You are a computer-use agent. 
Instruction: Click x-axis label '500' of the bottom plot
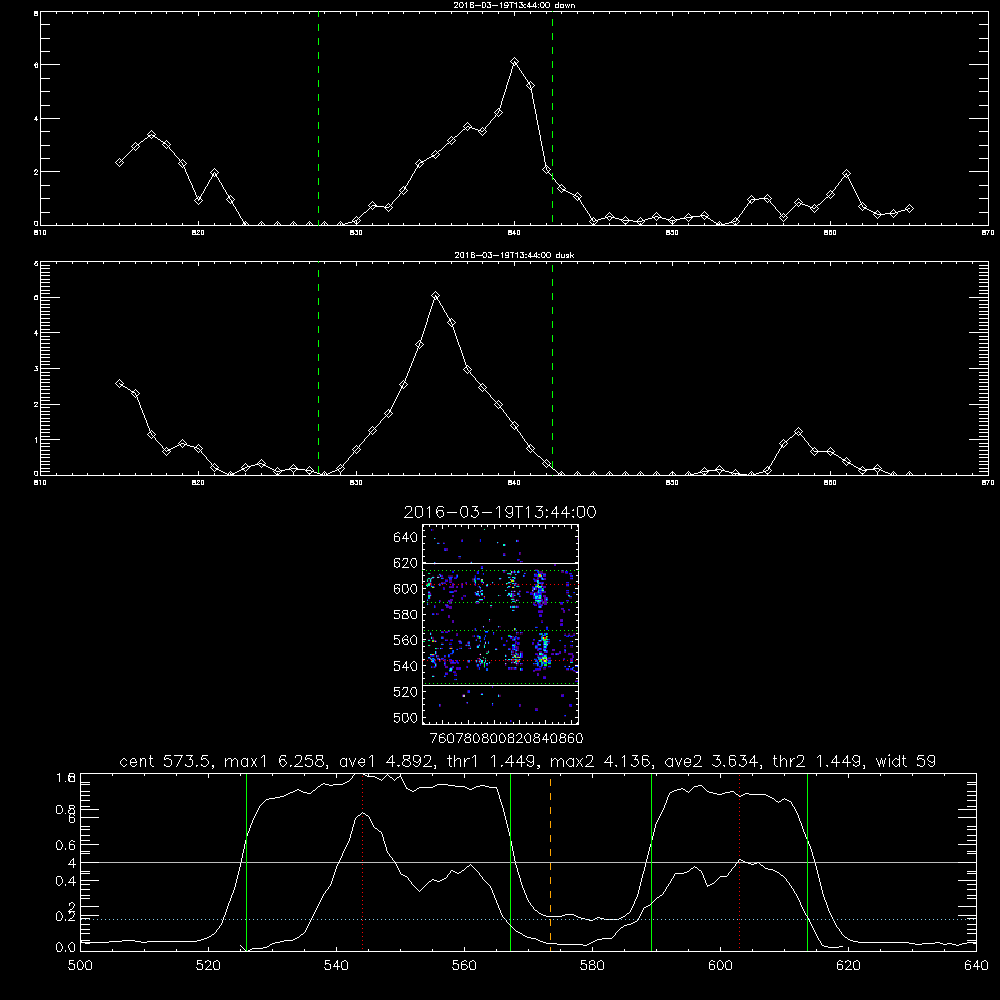80,966
